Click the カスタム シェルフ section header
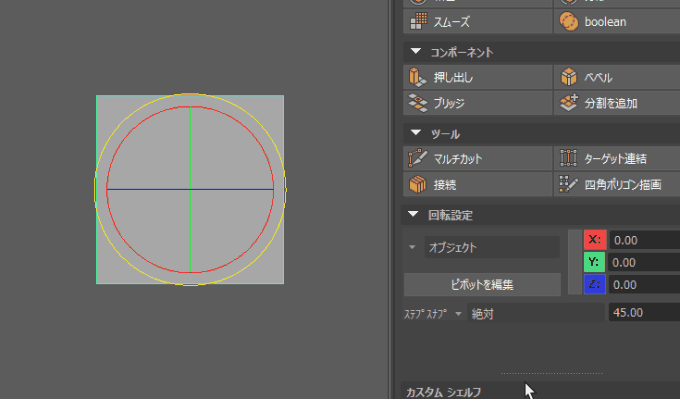680x399 pixels. point(541,391)
